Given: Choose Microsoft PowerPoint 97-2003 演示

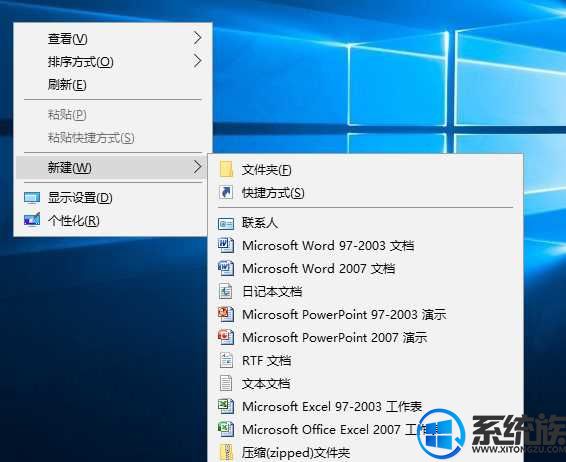Looking at the screenshot, I should pos(365,314).
